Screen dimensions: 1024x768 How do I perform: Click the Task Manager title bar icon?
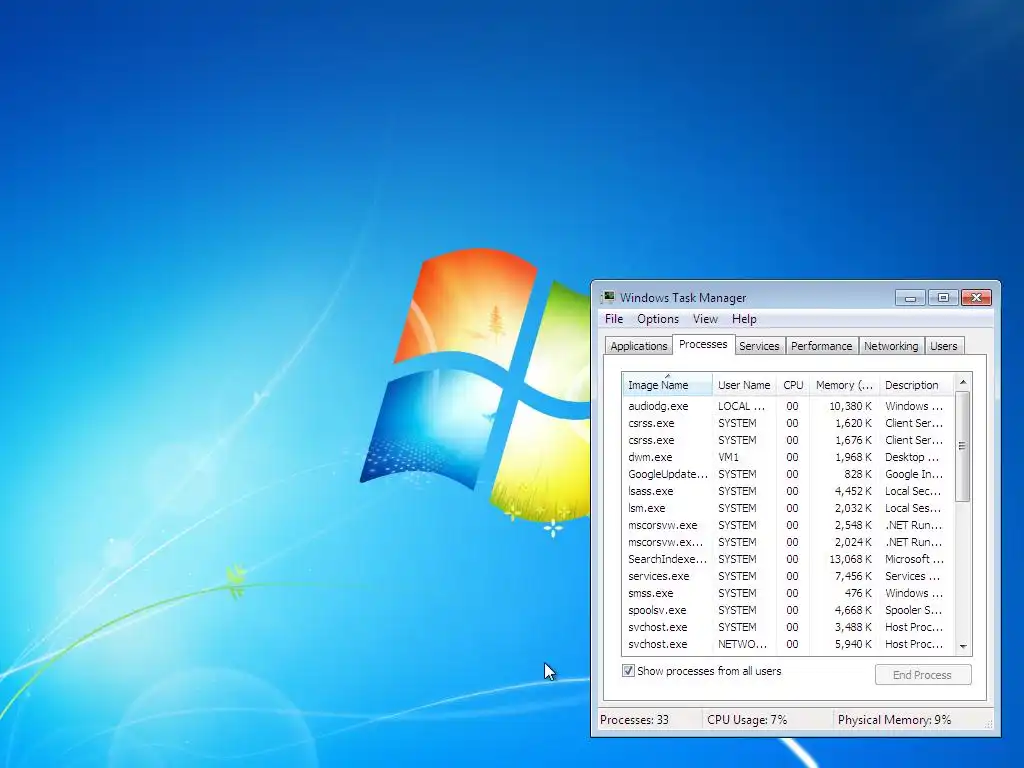pos(608,297)
